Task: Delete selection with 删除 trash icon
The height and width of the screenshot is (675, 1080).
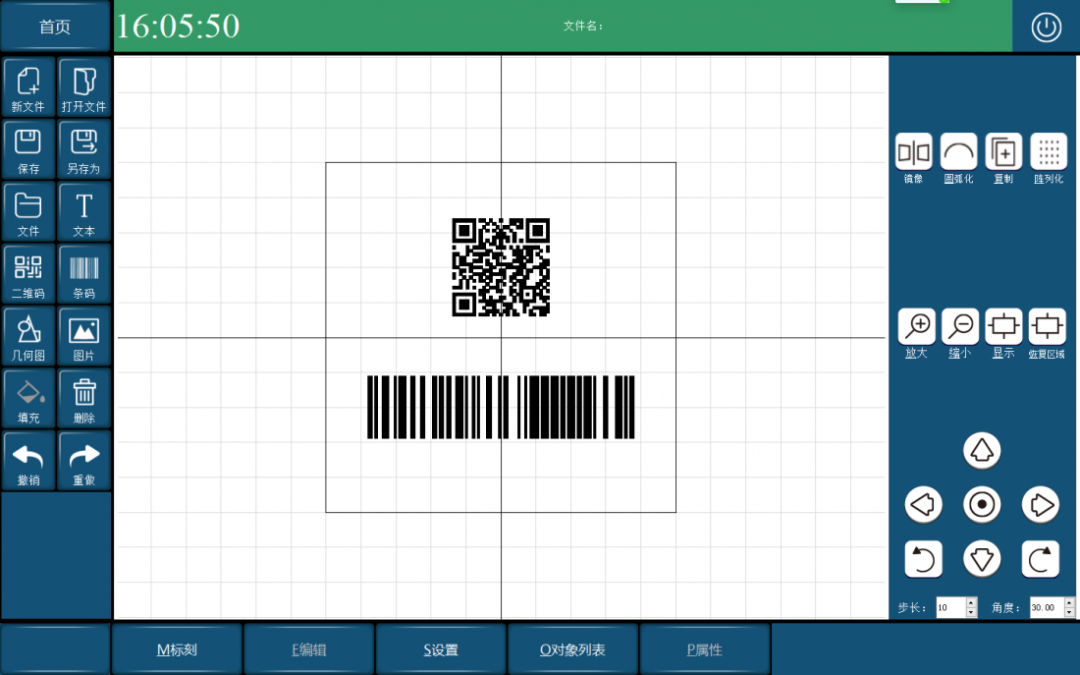Action: point(84,399)
